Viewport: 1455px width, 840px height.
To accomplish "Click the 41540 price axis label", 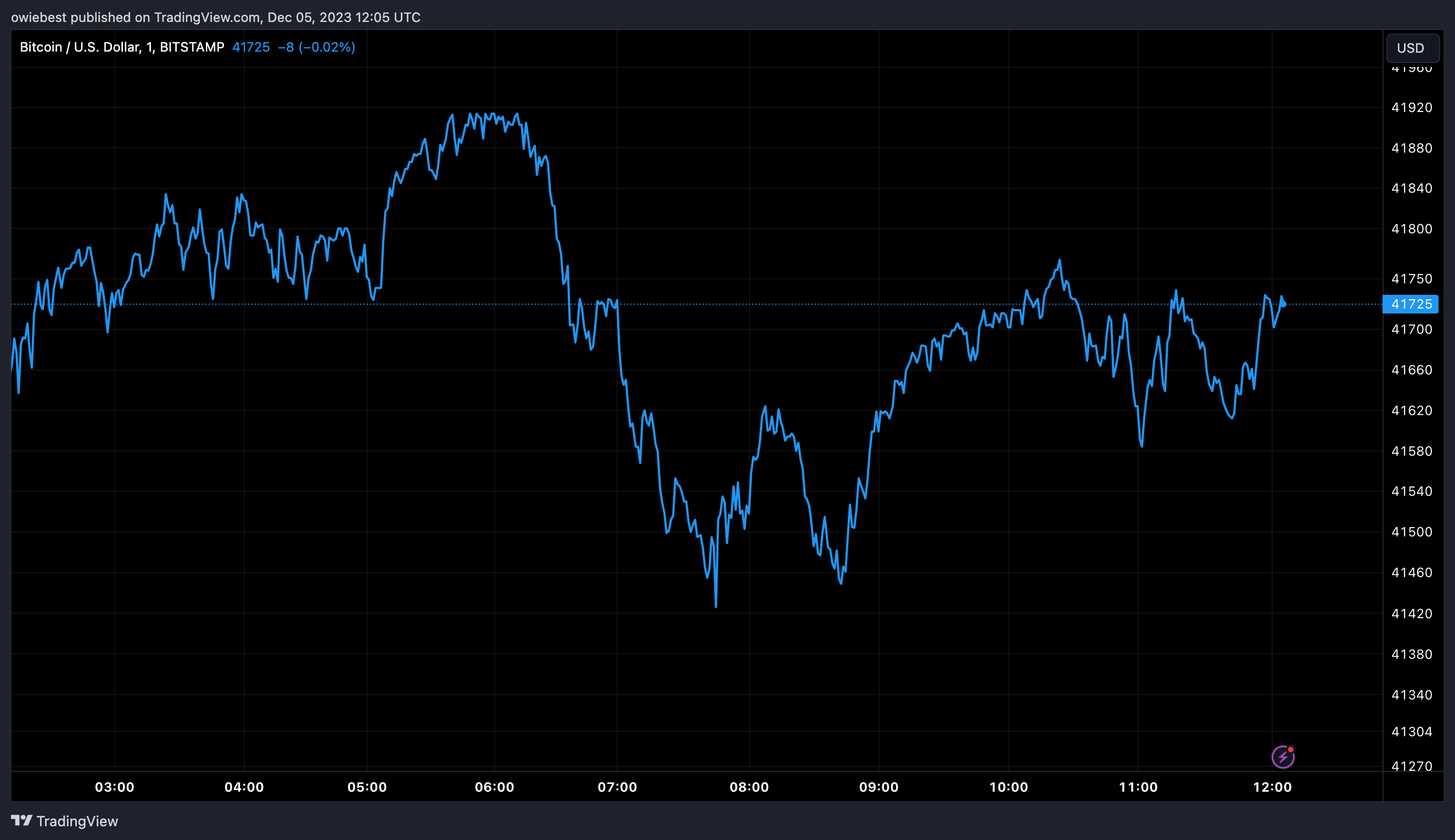I will tap(1412, 491).
